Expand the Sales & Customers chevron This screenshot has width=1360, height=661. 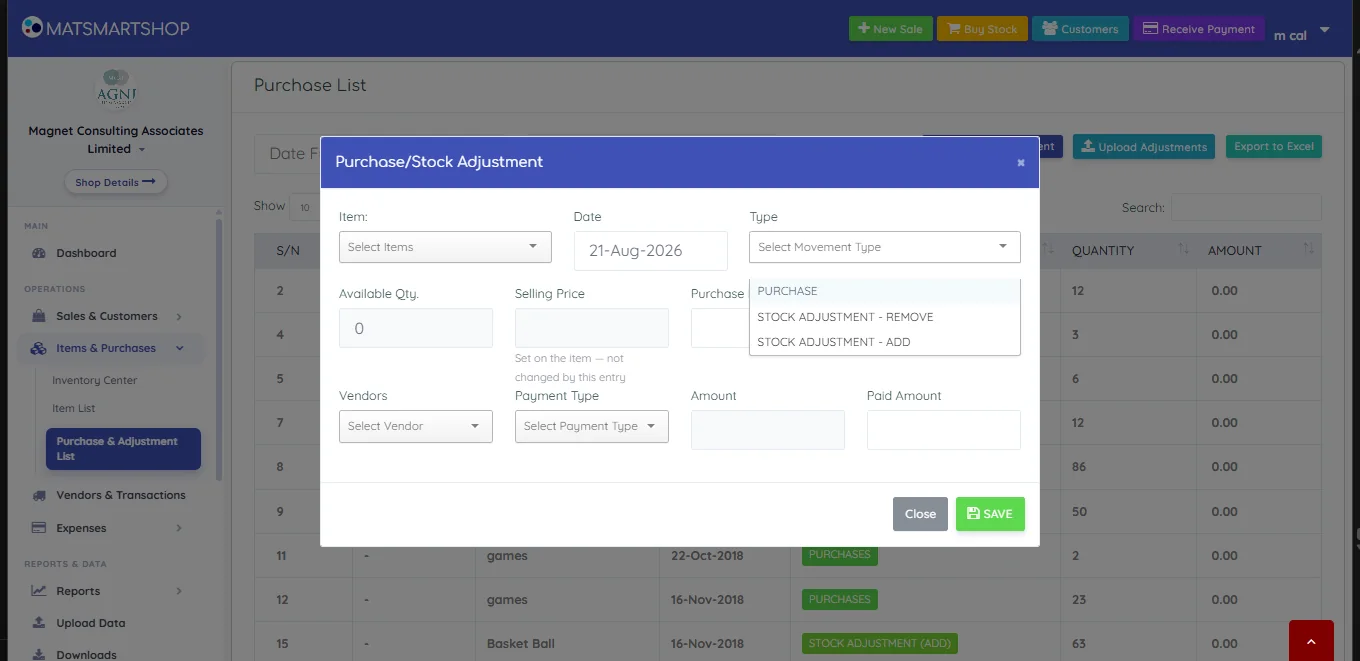point(179,317)
